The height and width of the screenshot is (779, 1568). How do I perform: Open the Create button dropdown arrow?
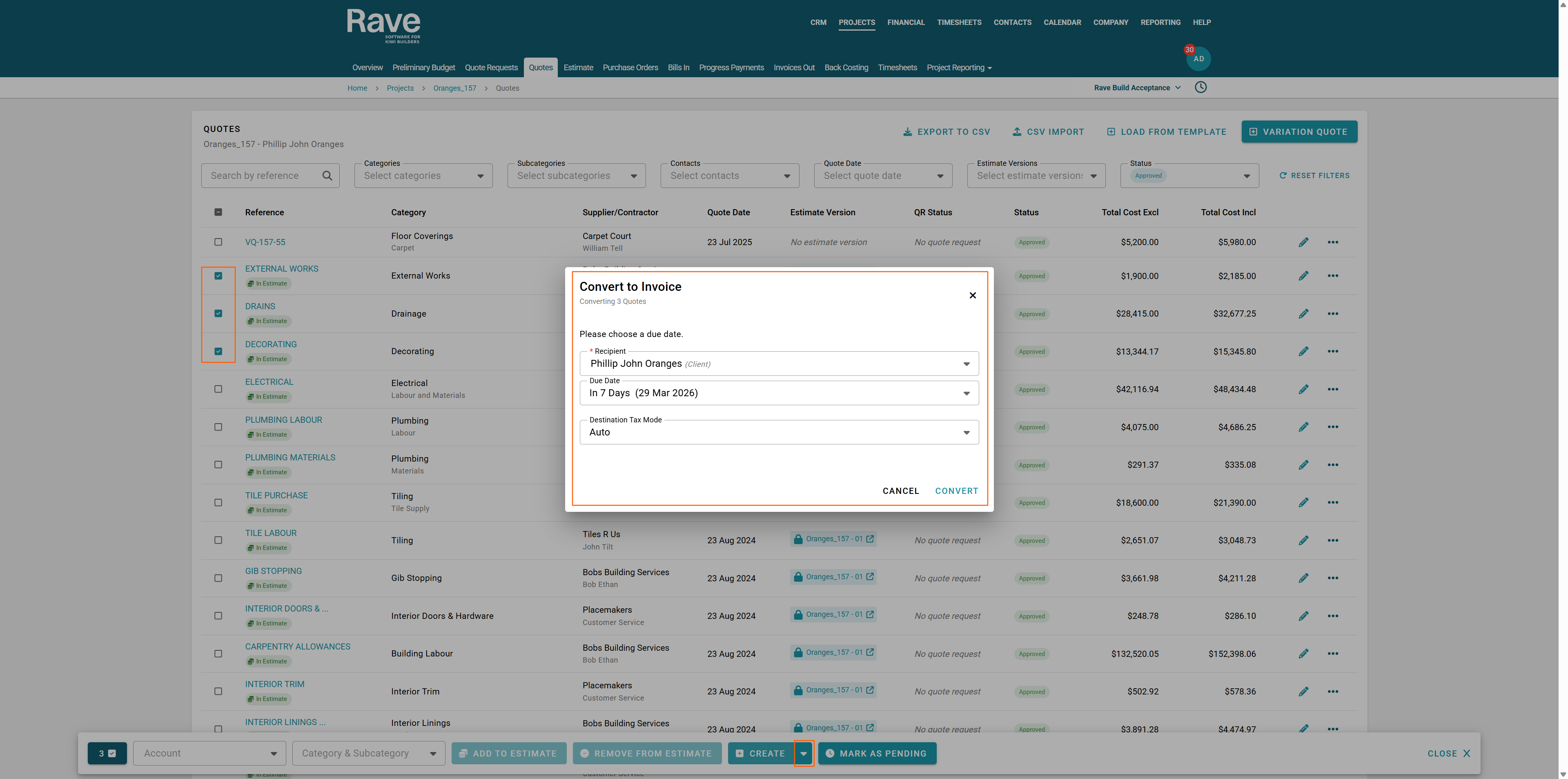[804, 753]
